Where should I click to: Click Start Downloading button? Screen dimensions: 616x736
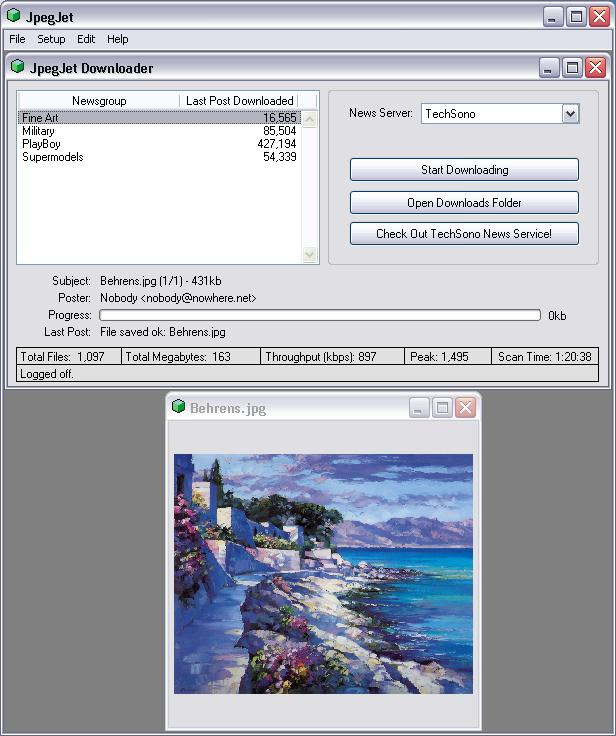tap(464, 169)
